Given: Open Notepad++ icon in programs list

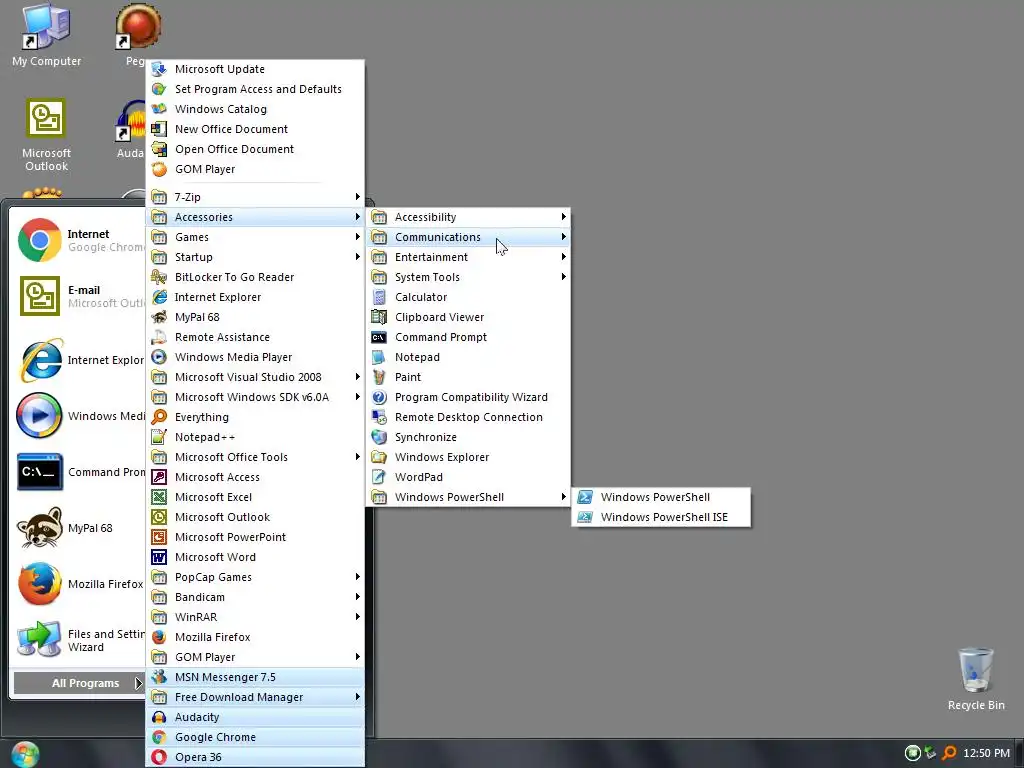Looking at the screenshot, I should click(x=159, y=438).
